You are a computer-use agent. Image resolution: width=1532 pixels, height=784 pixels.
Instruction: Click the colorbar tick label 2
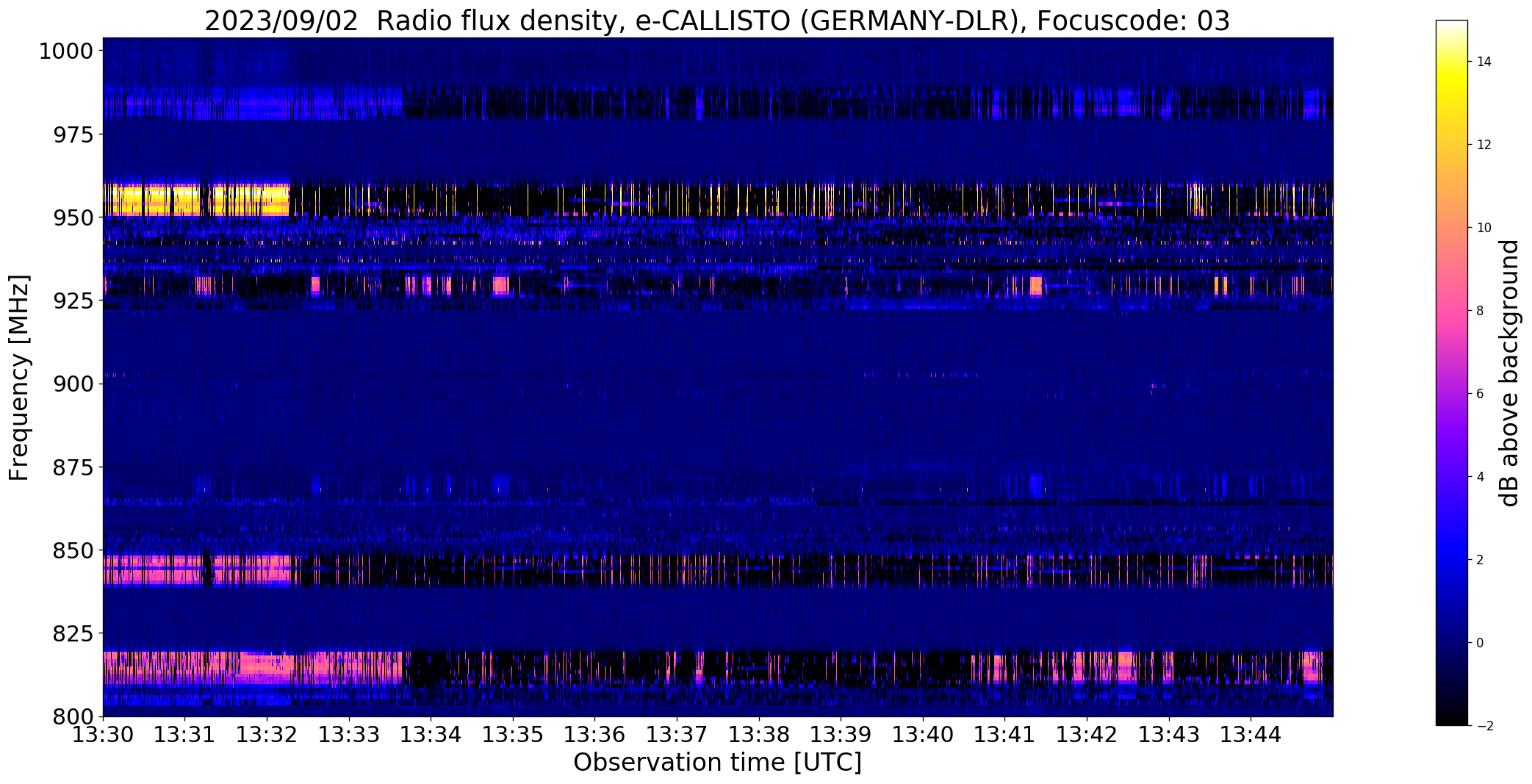[x=1481, y=560]
